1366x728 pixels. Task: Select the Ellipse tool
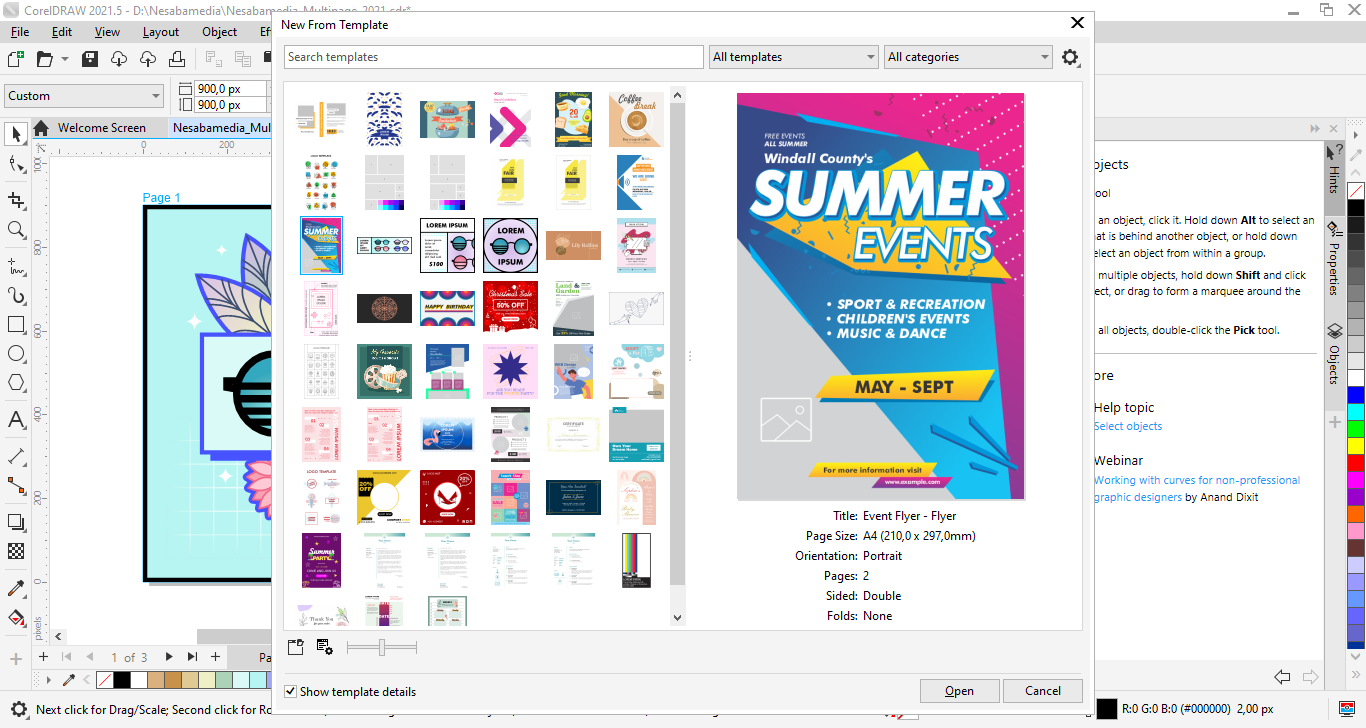coord(16,354)
